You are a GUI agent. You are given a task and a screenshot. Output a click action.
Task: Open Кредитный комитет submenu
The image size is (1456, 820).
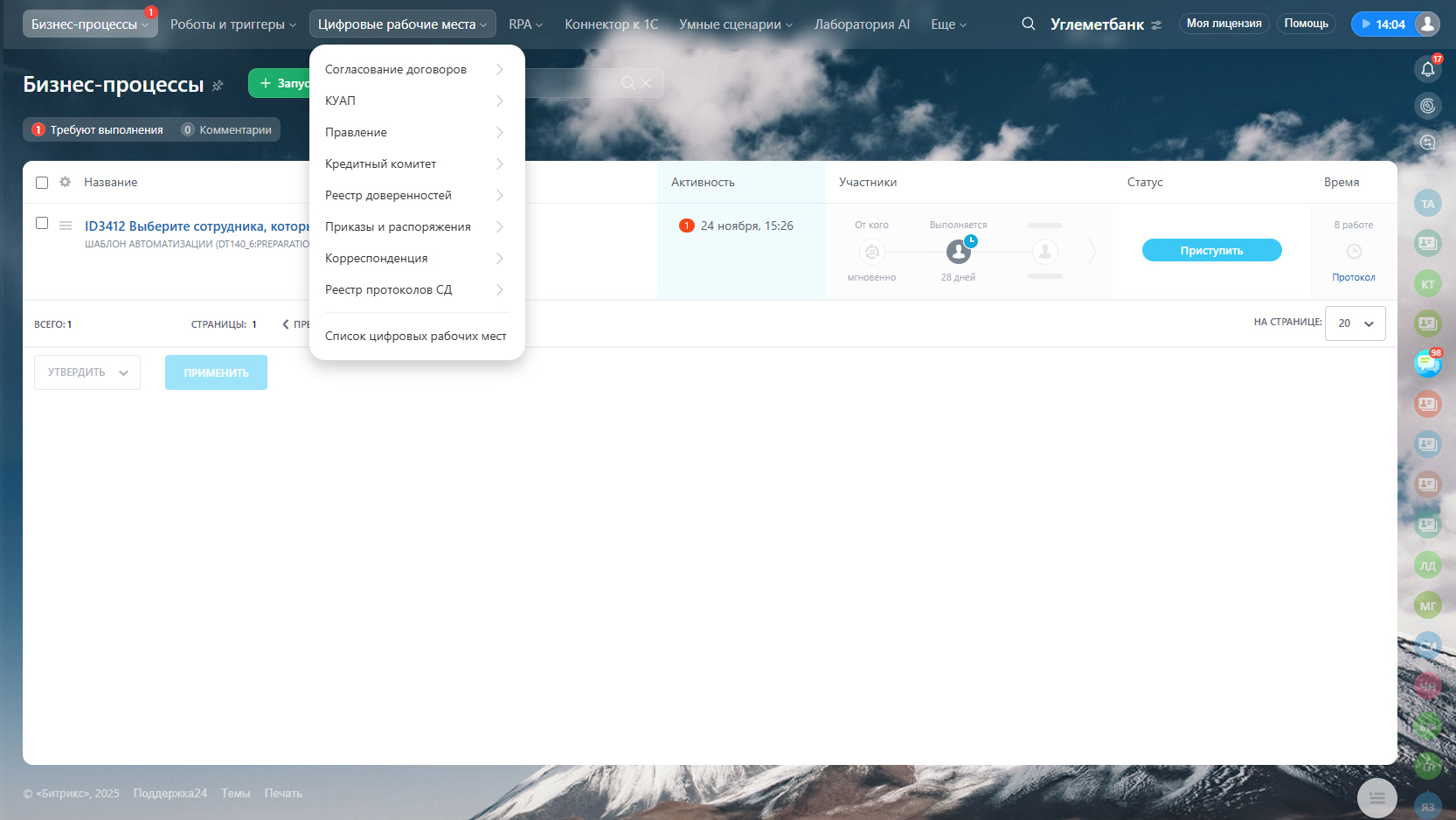pos(417,163)
